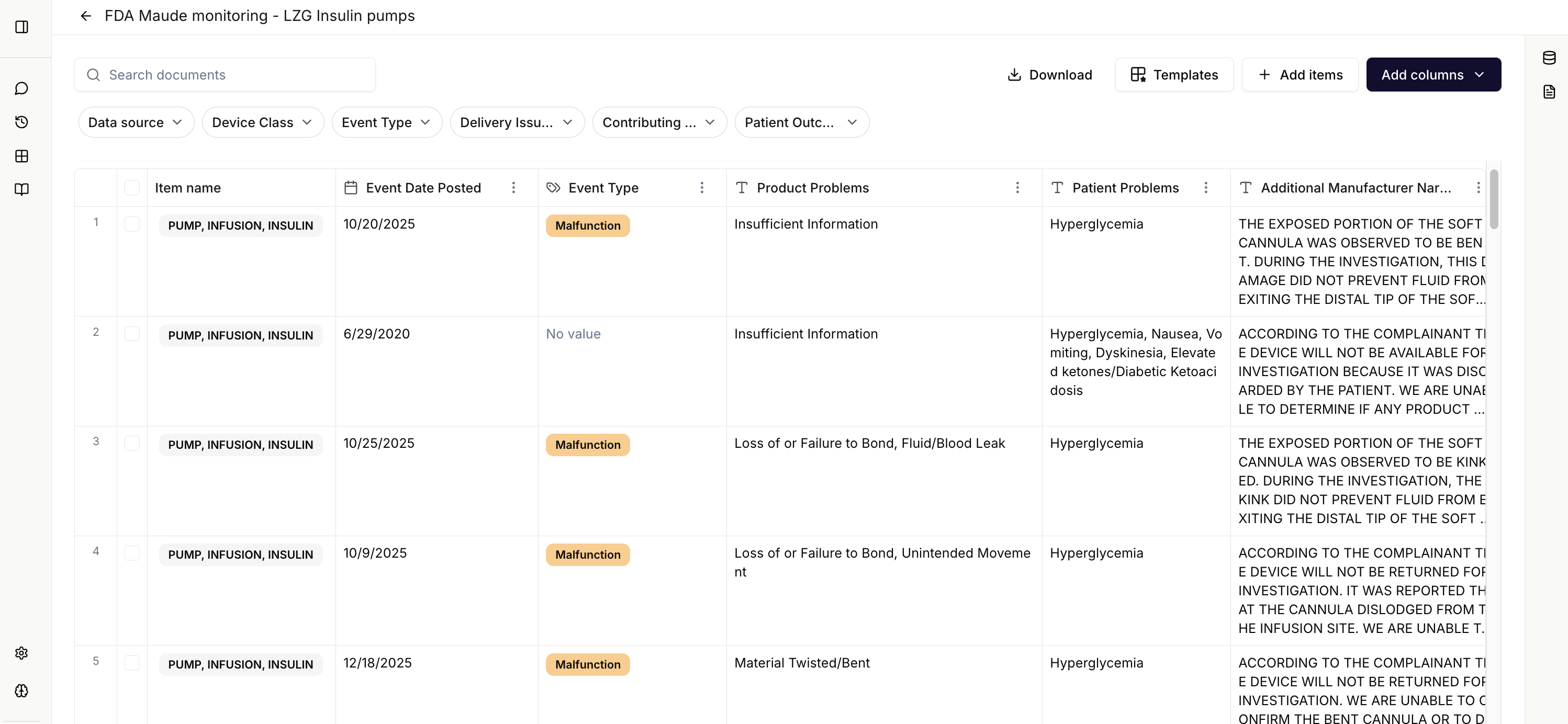The image size is (1568, 724).
Task: Click the Download button
Action: [x=1050, y=75]
